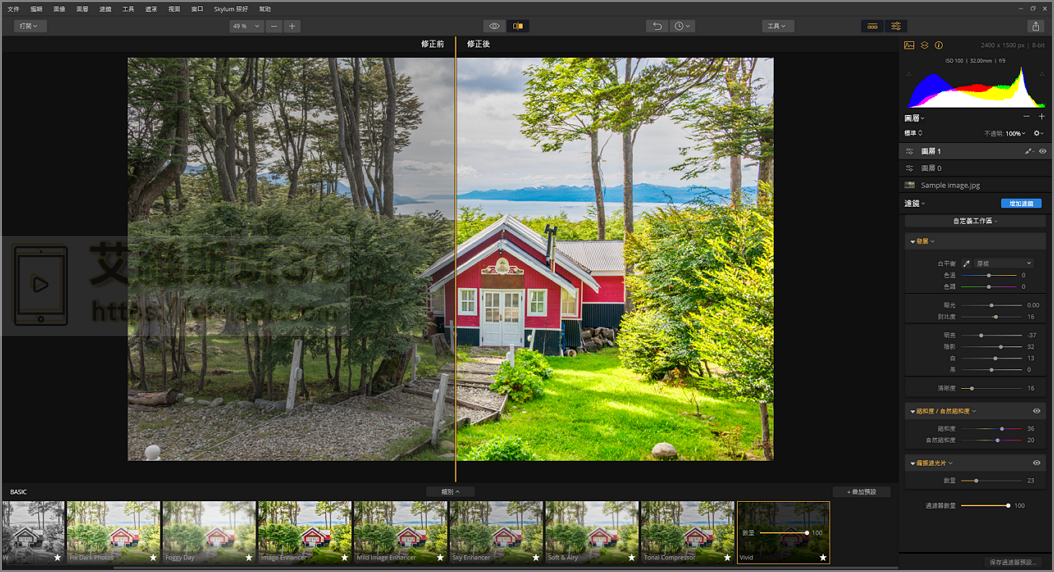Show the image info icon
Screen dimensions: 1054x572
[x=938, y=45]
